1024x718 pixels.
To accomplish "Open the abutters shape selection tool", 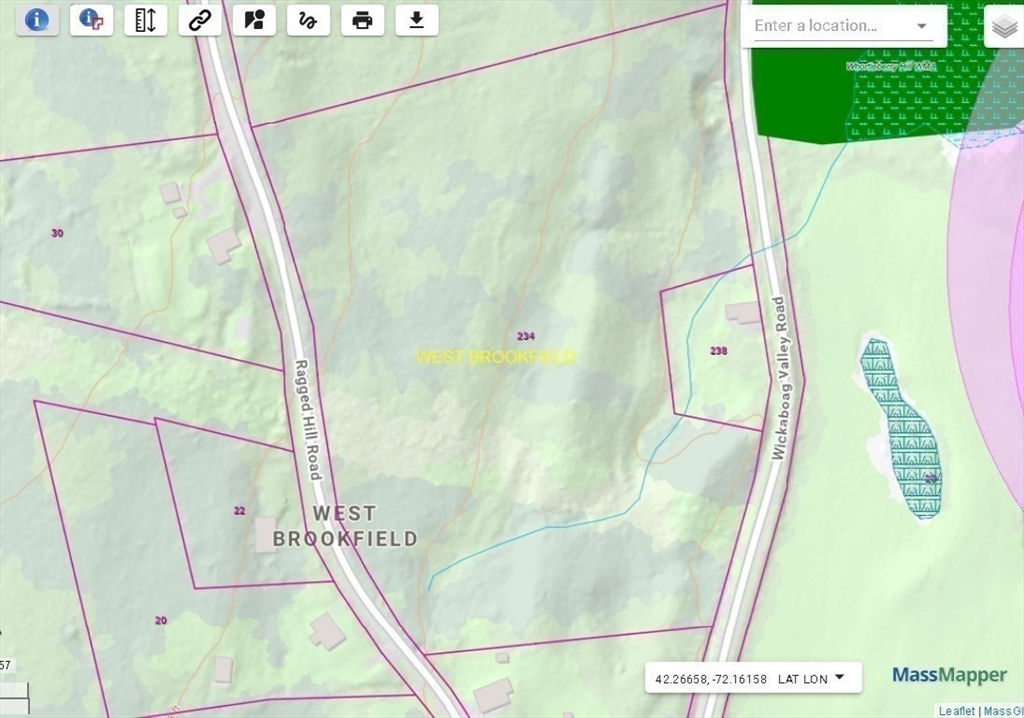I will pyautogui.click(x=254, y=20).
